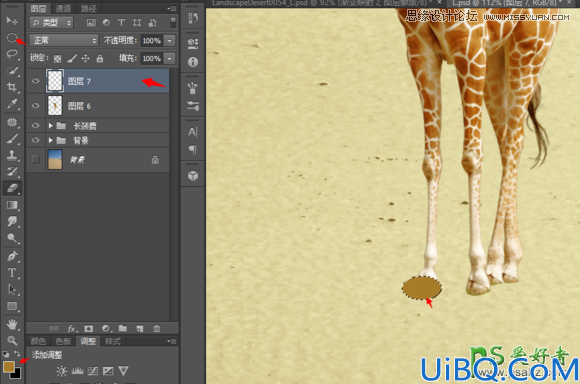Select the Clone Stamp tool
This screenshot has height=384, width=580.
(x=12, y=155)
